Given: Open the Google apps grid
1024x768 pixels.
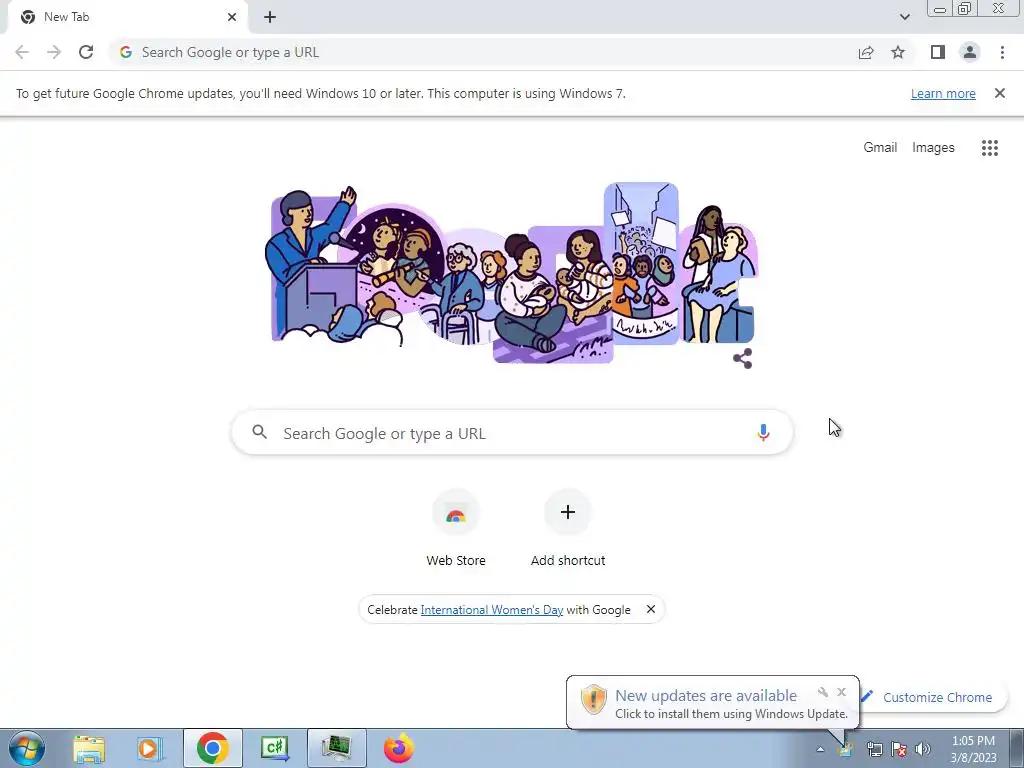Looking at the screenshot, I should [990, 148].
